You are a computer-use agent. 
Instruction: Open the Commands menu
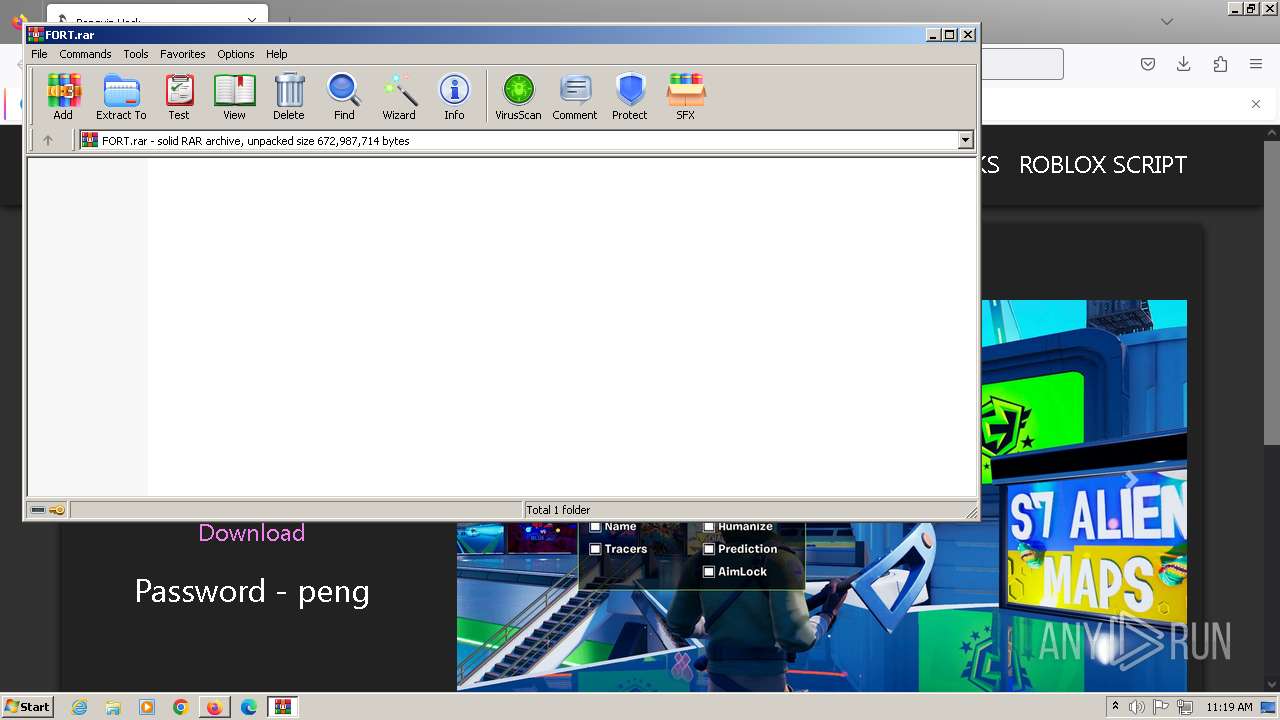coord(85,54)
